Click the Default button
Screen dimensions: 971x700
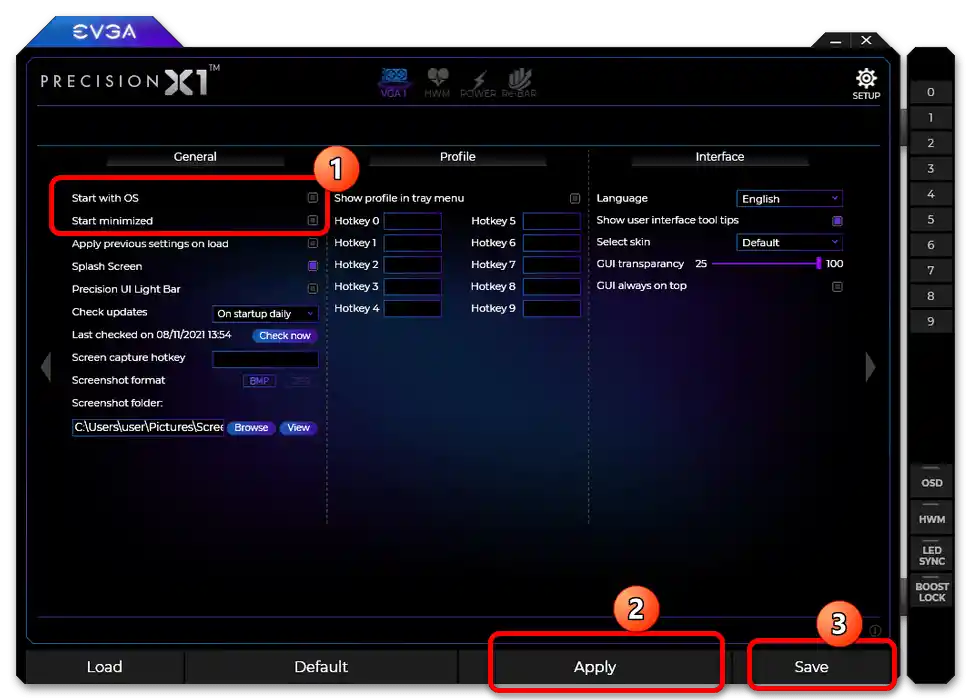[321, 667]
